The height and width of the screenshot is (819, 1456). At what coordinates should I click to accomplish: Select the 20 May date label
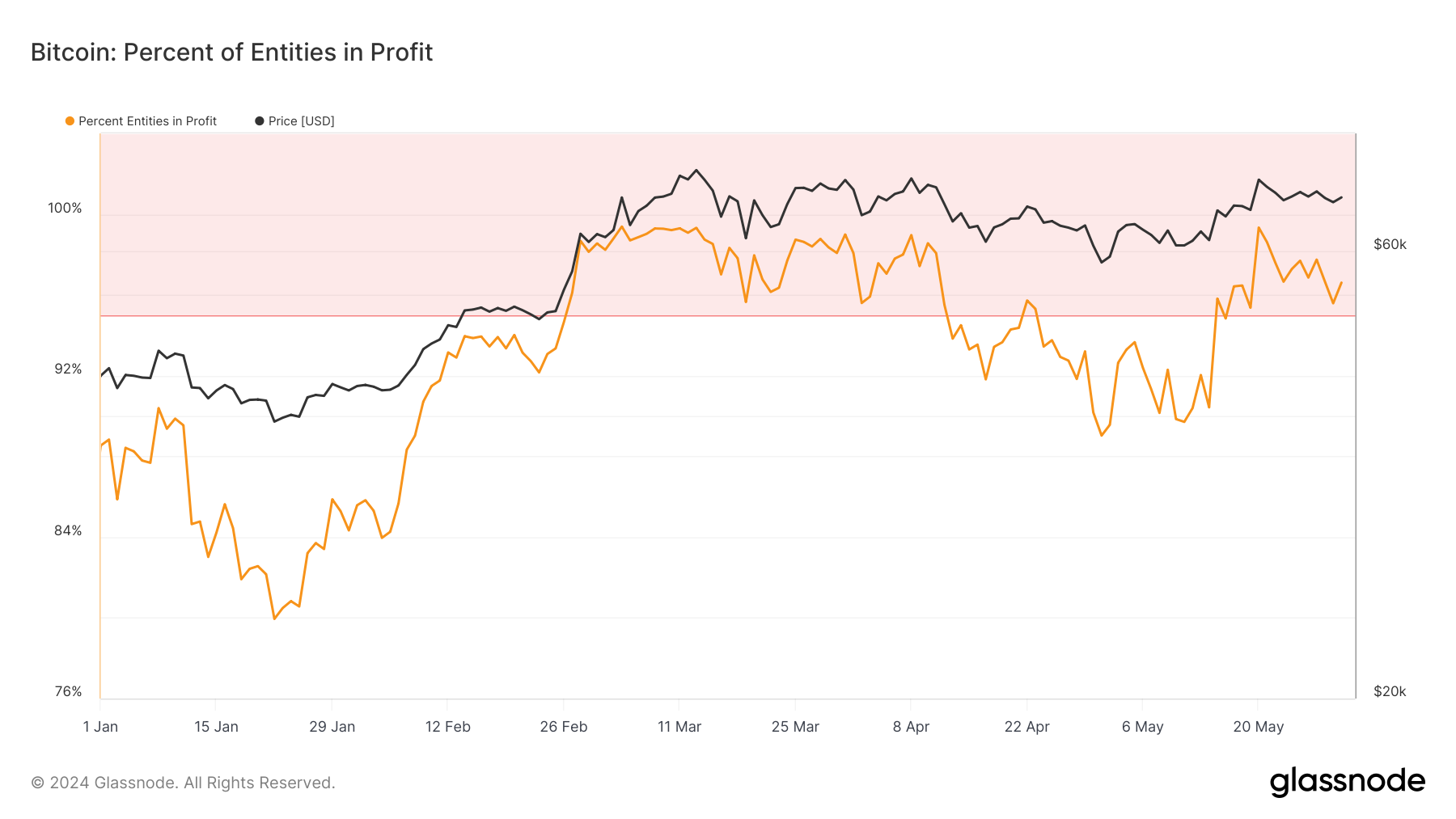pos(1259,727)
